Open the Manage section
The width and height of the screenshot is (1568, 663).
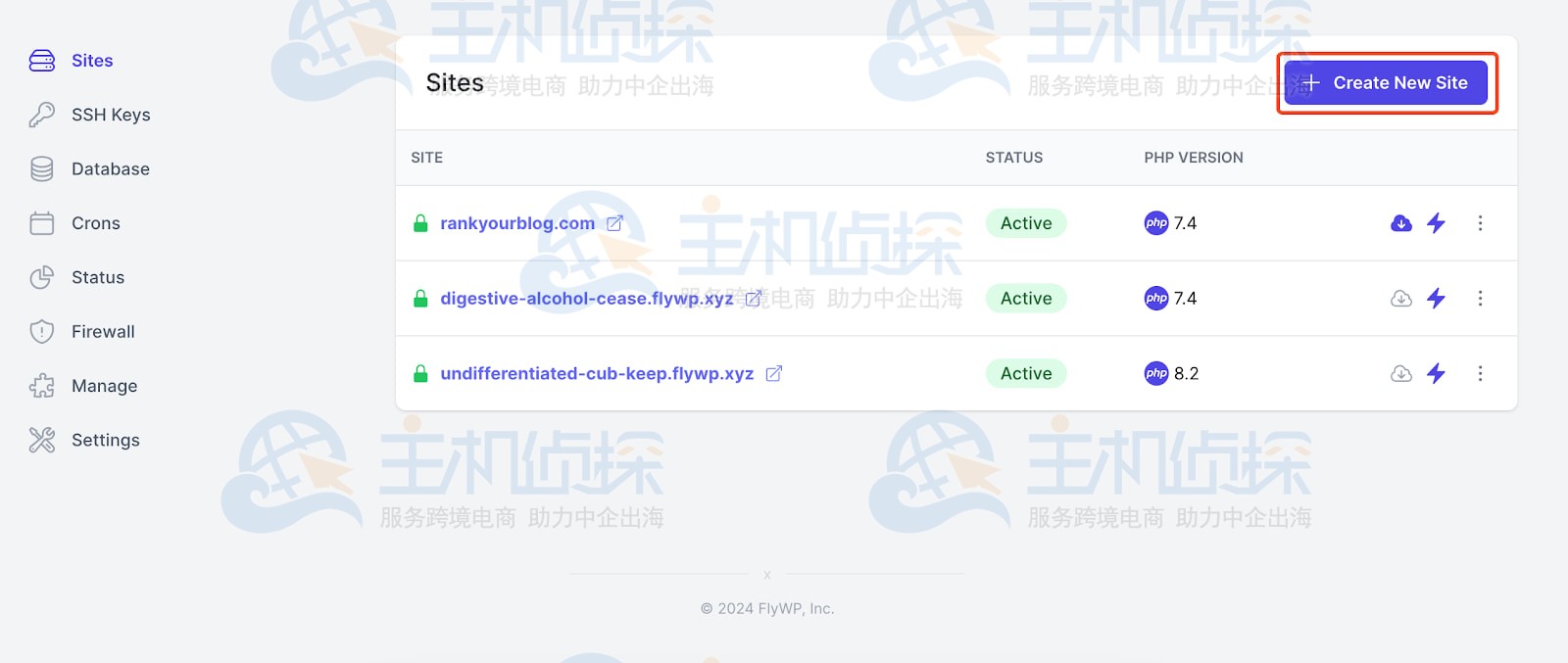[104, 386]
